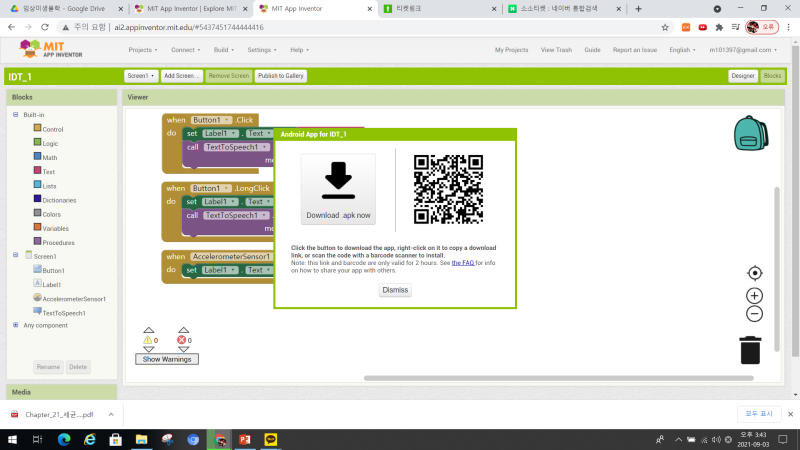
Task: Switch to the Blocks view
Action: pos(772,76)
